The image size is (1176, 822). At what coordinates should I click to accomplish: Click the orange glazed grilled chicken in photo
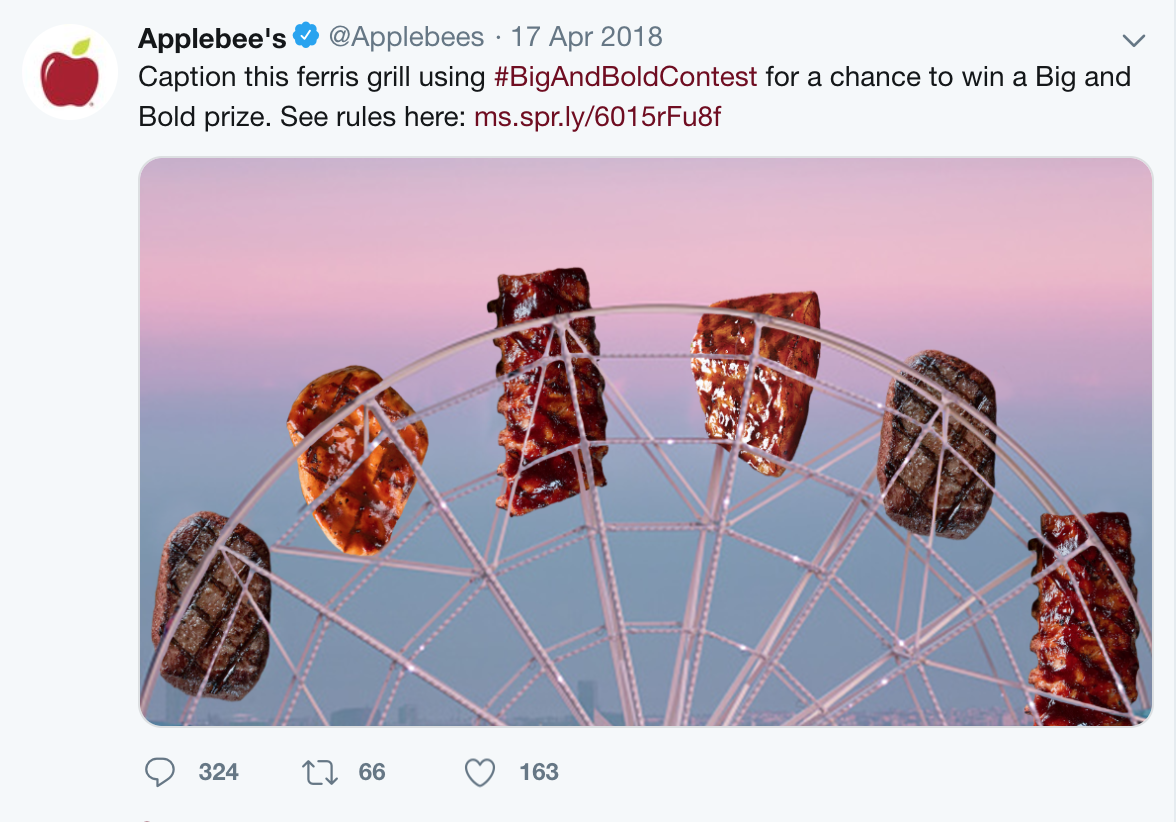point(357,459)
